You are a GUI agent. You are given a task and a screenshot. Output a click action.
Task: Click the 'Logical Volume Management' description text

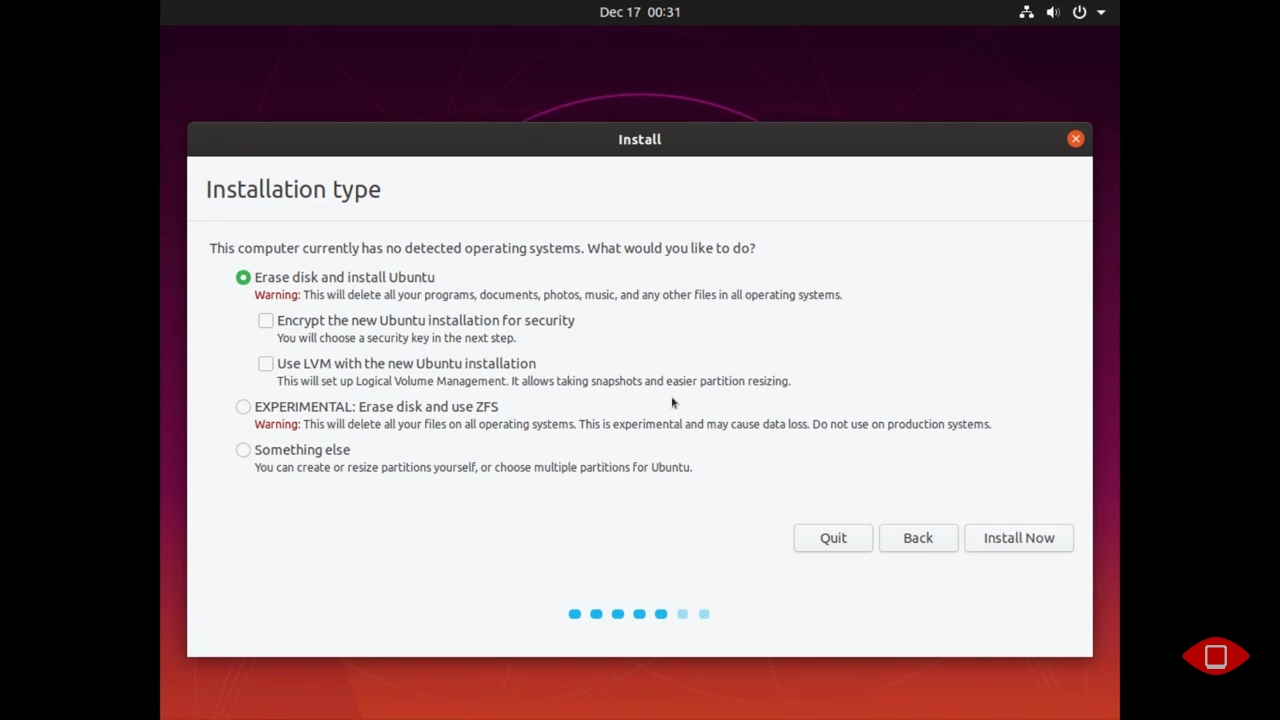pyautogui.click(x=533, y=381)
